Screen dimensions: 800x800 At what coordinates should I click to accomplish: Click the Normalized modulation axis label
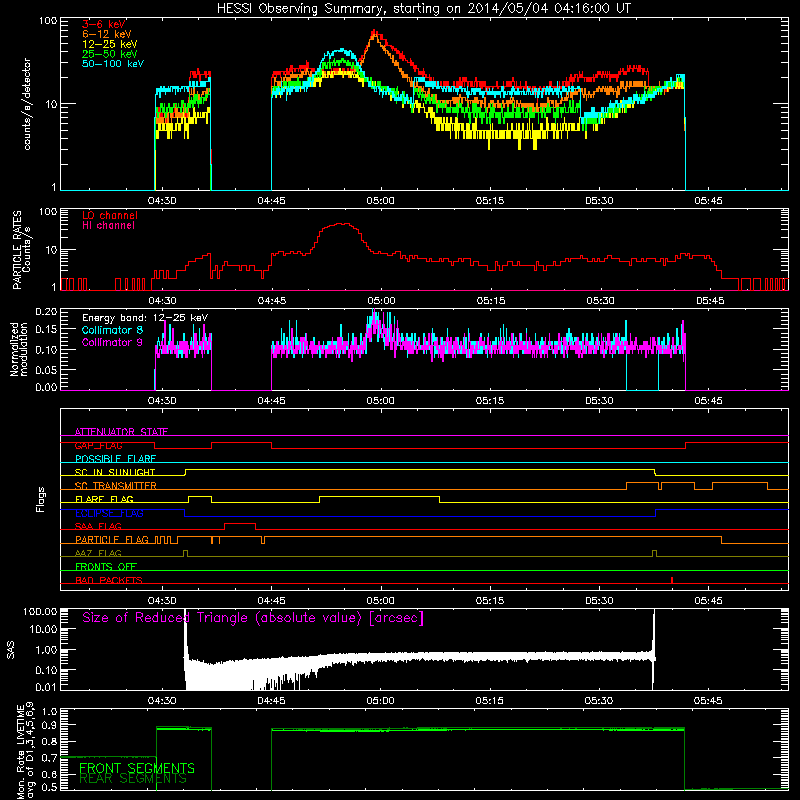pos(18,349)
